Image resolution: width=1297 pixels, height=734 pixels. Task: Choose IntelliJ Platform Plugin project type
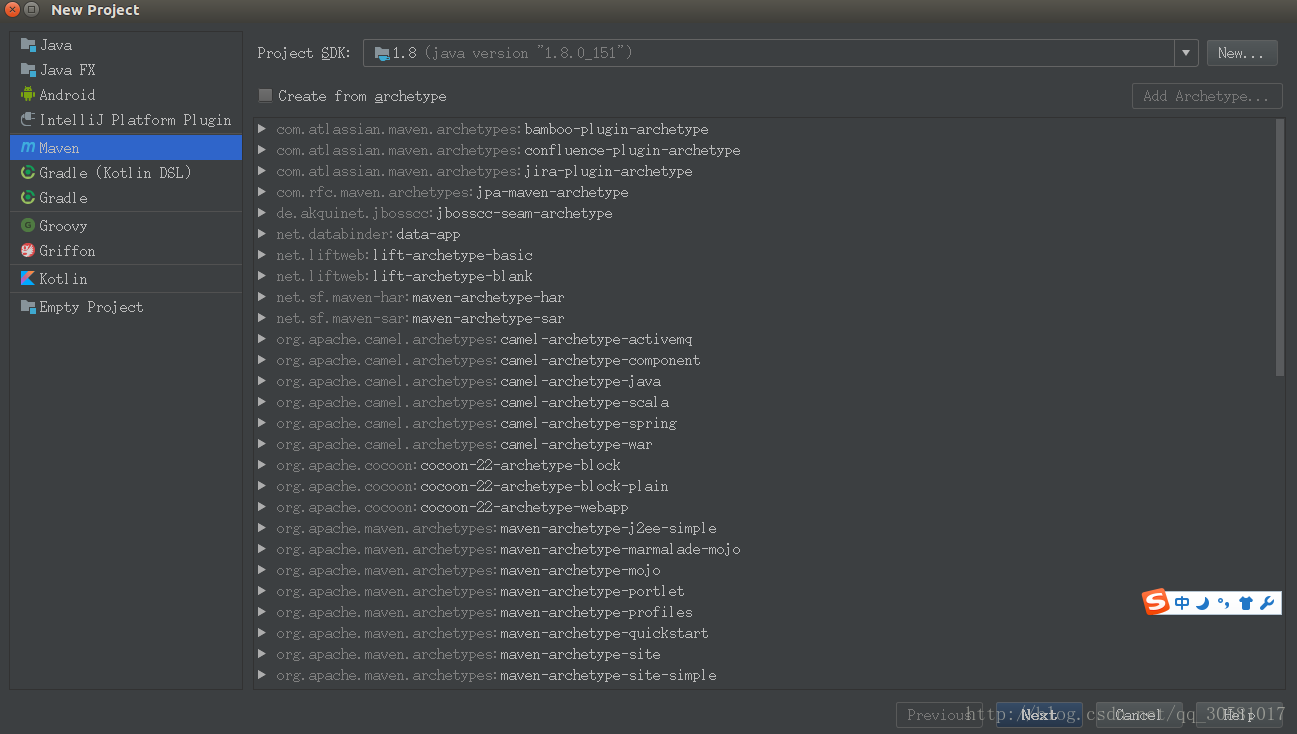126,120
